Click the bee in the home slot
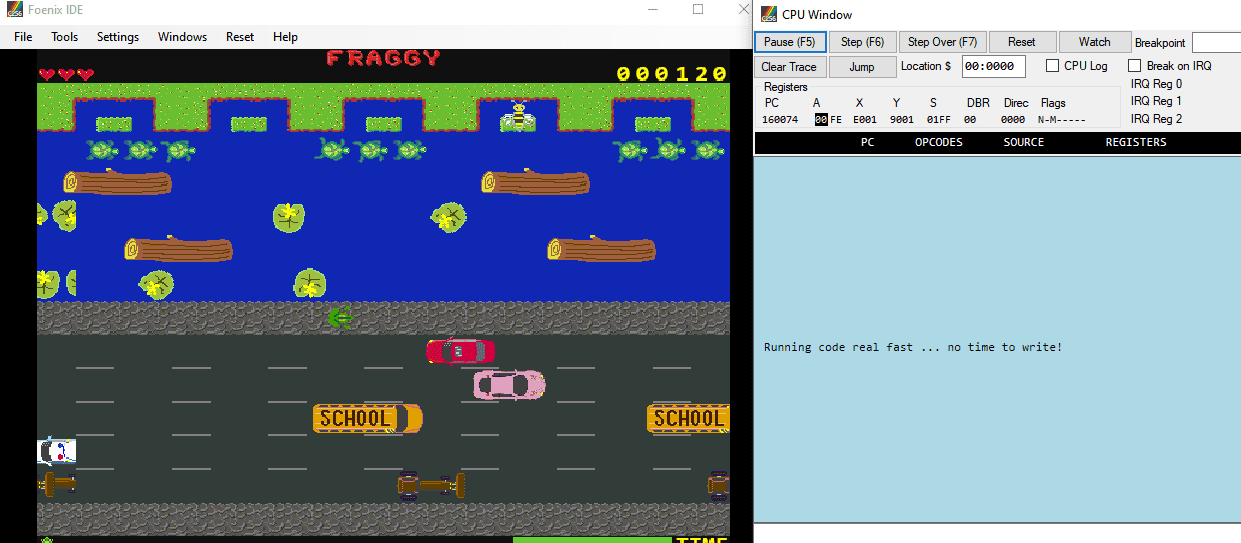Image resolution: width=1241 pixels, height=543 pixels. pos(518,116)
